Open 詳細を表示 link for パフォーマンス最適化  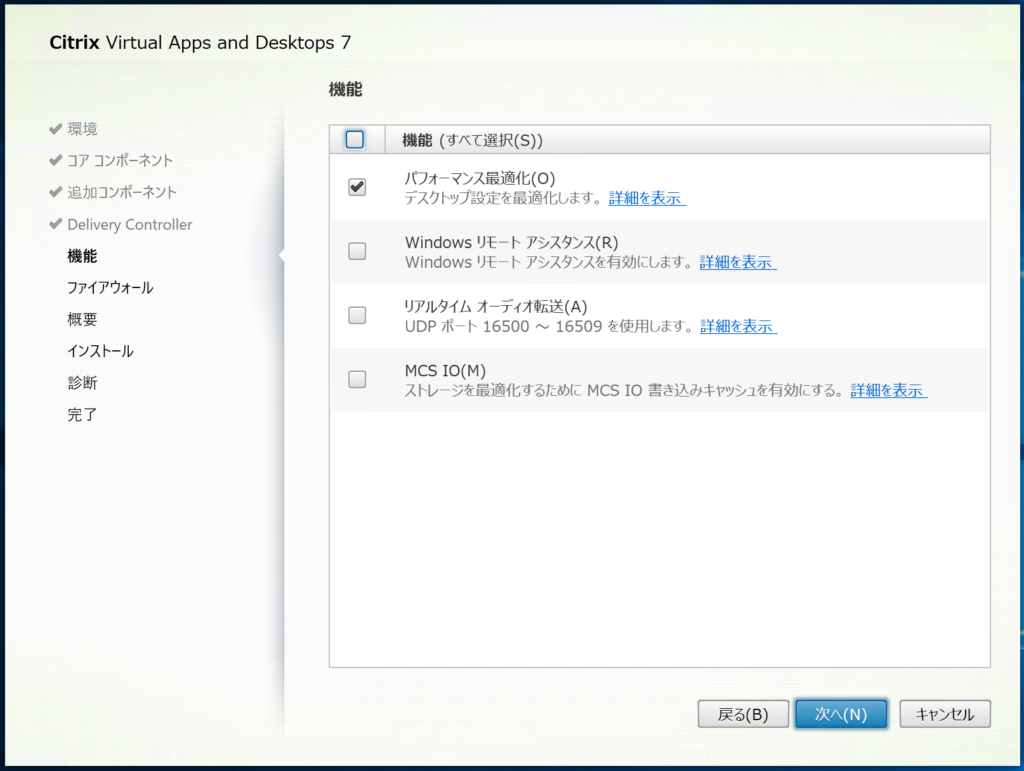coord(647,198)
